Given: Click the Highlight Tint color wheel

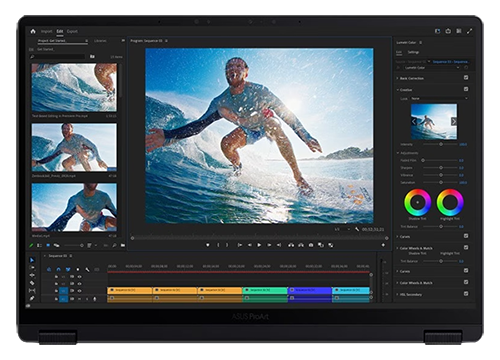Looking at the screenshot, I should [450, 202].
